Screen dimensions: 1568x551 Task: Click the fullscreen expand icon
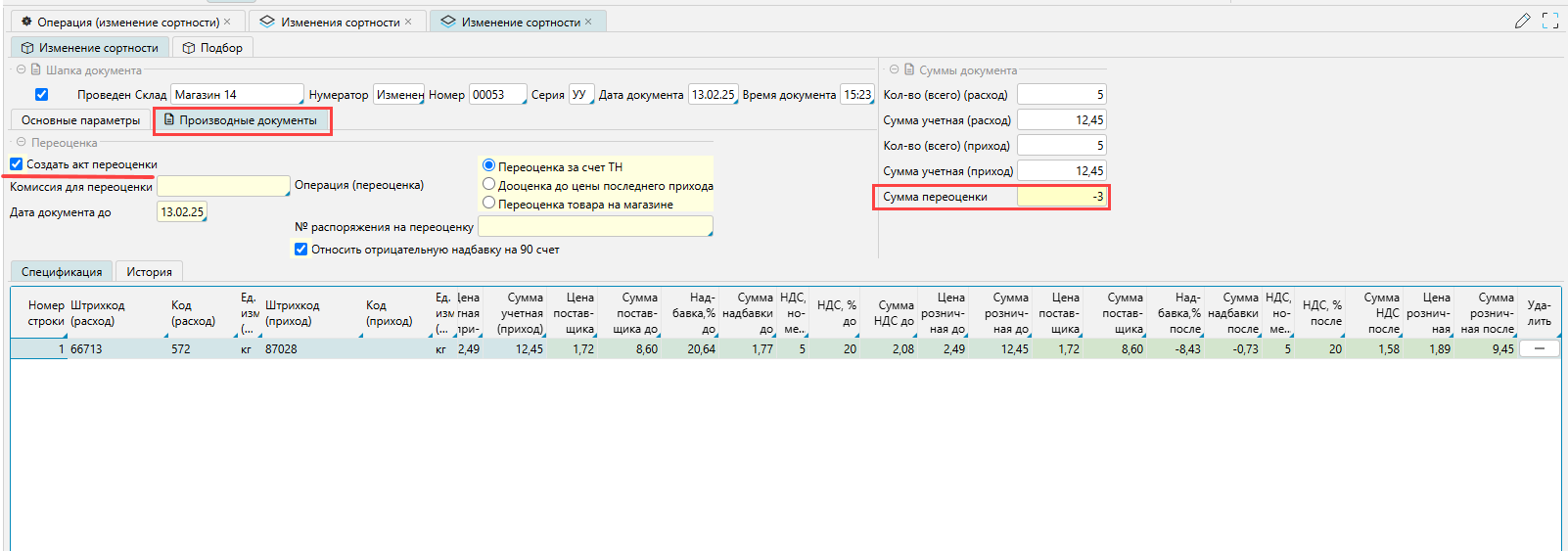point(1550,21)
